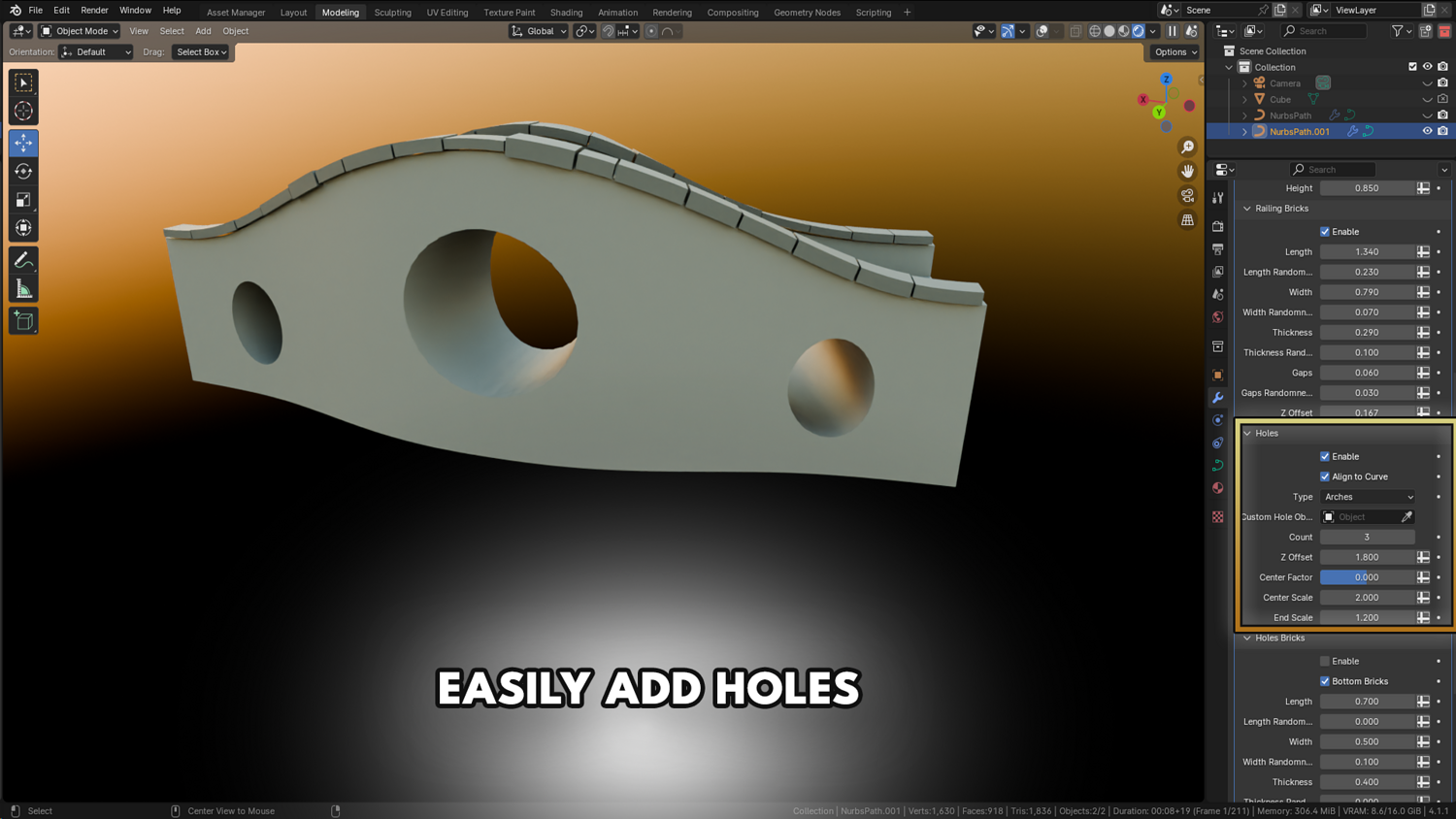Toggle the Bottom Bricks checkbox

pyautogui.click(x=1325, y=681)
